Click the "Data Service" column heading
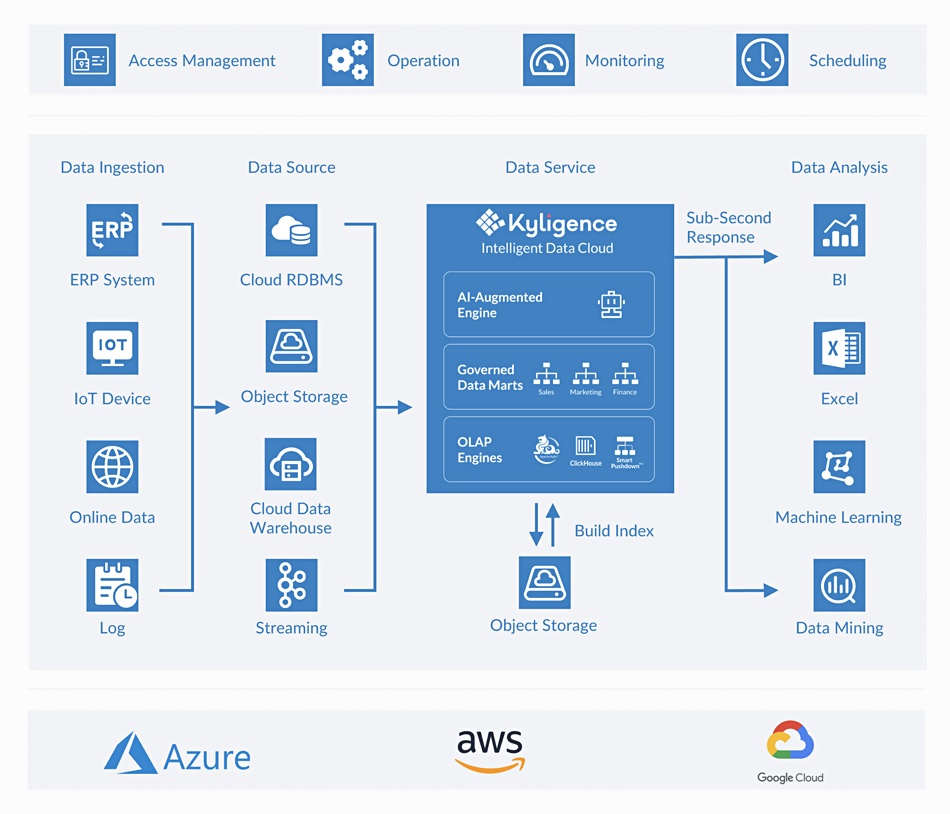The width and height of the screenshot is (950, 814). [550, 167]
